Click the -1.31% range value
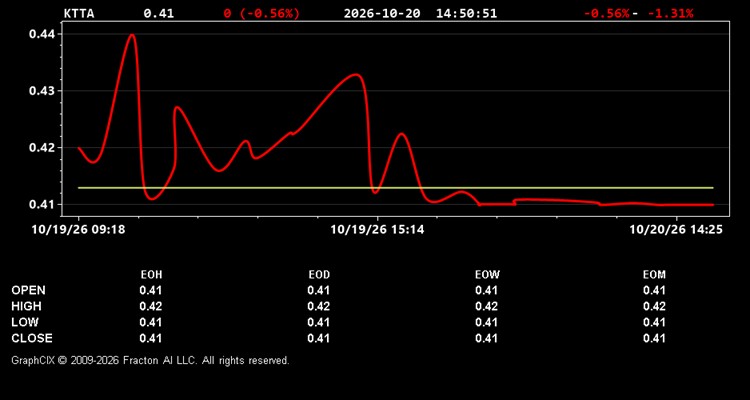 (x=671, y=13)
